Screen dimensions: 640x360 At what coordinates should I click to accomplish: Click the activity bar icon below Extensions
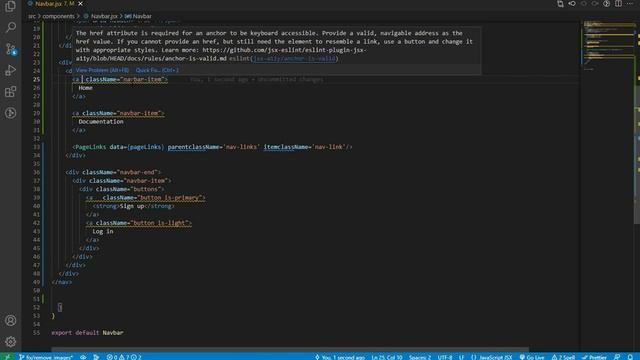11,113
